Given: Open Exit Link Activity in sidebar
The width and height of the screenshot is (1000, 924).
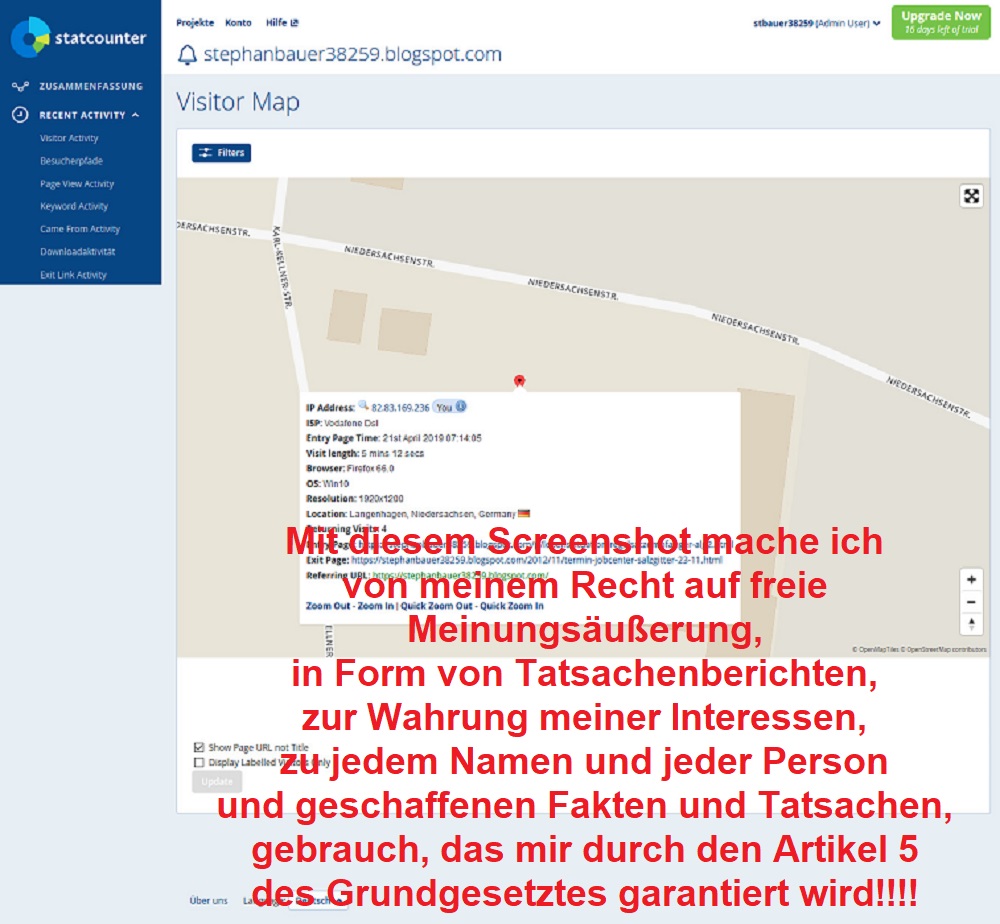Looking at the screenshot, I should click(x=73, y=275).
